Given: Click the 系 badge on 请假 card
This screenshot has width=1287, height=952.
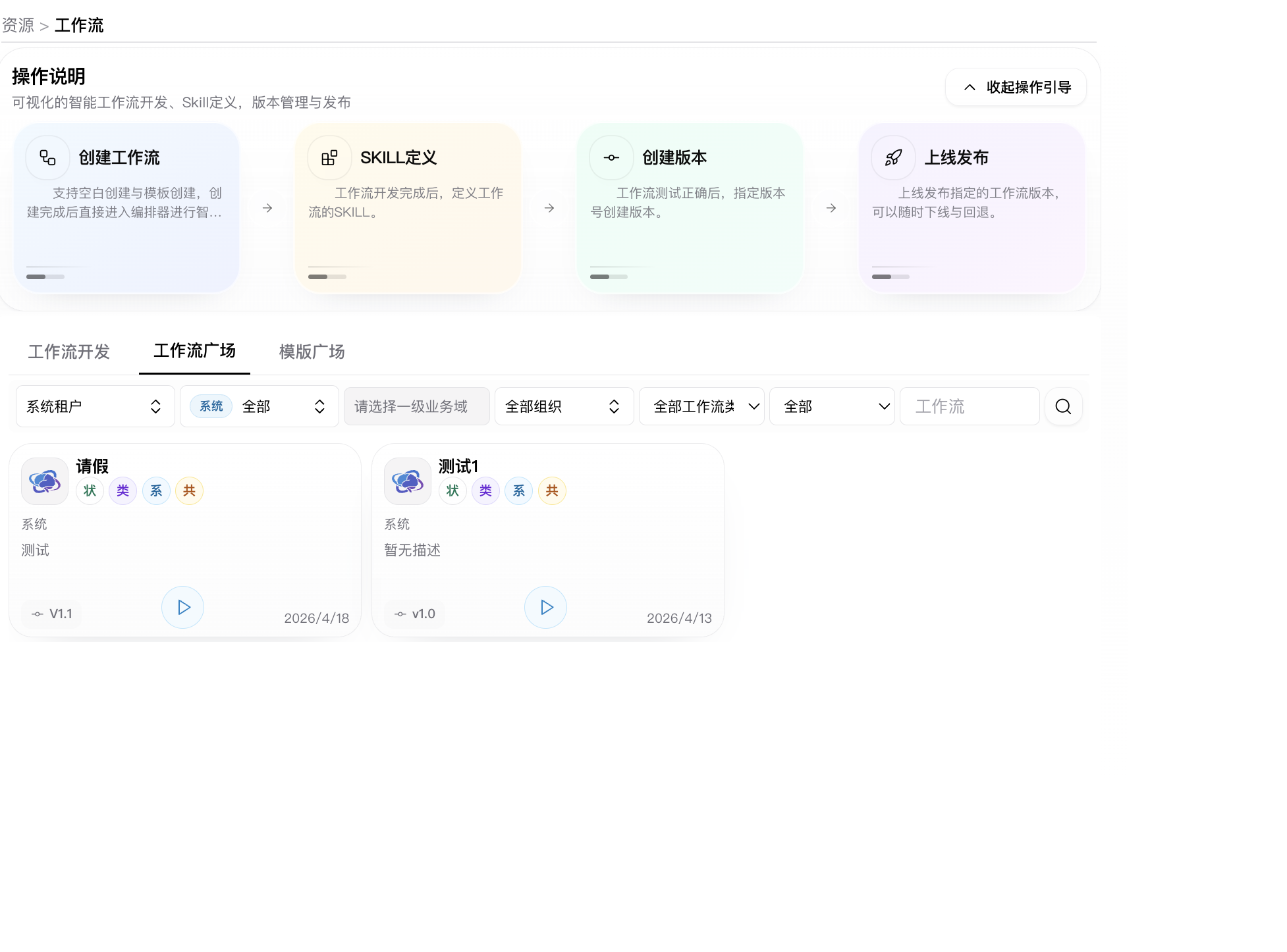Looking at the screenshot, I should pos(156,490).
